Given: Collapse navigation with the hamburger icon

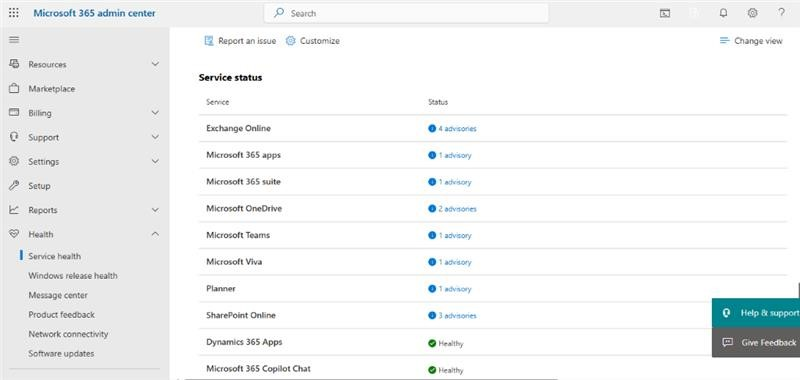Looking at the screenshot, I should pyautogui.click(x=14, y=40).
